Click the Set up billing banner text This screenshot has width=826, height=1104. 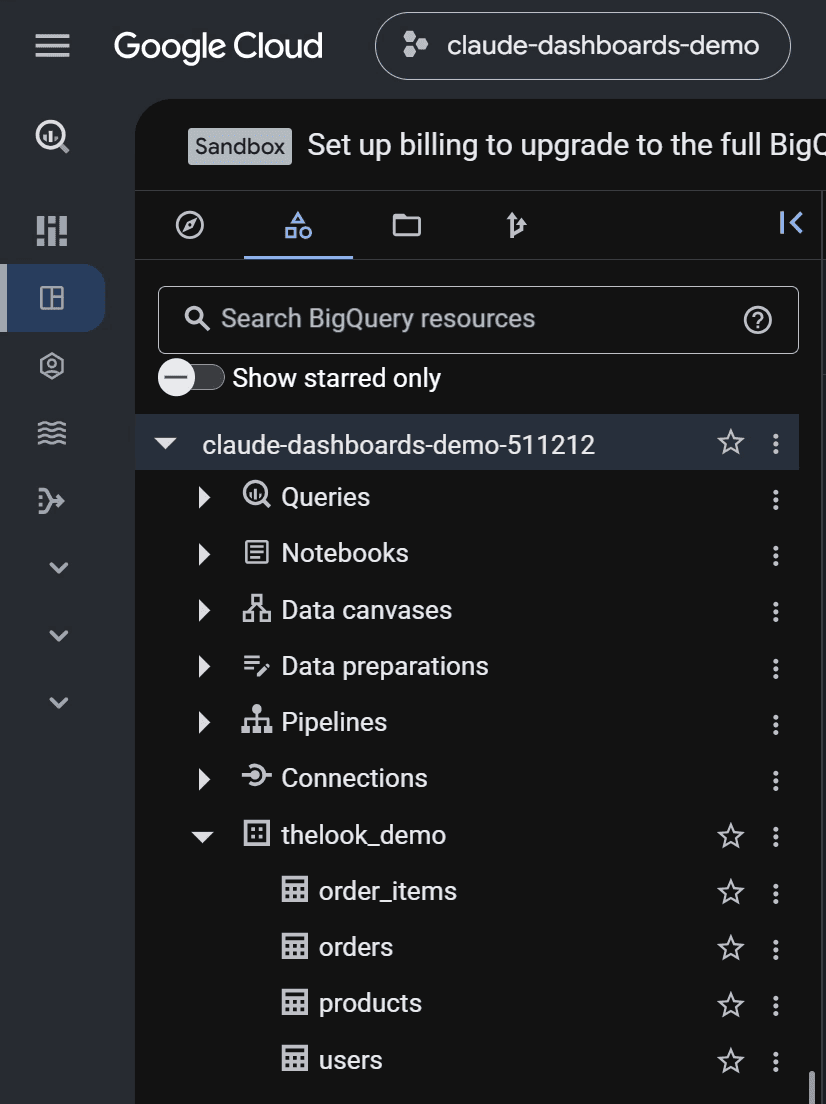pyautogui.click(x=566, y=145)
